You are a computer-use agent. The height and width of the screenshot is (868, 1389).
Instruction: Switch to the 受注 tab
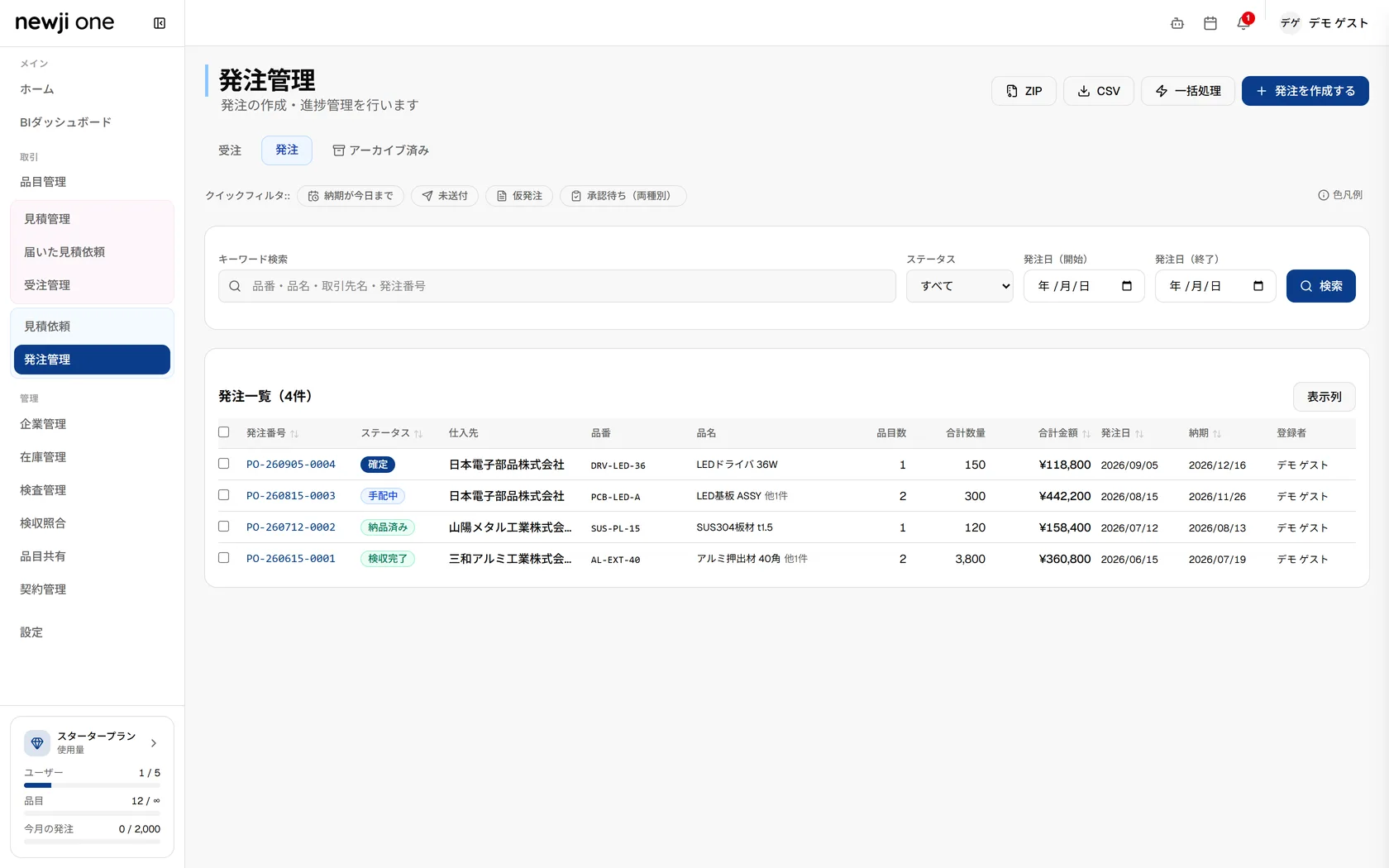point(230,150)
